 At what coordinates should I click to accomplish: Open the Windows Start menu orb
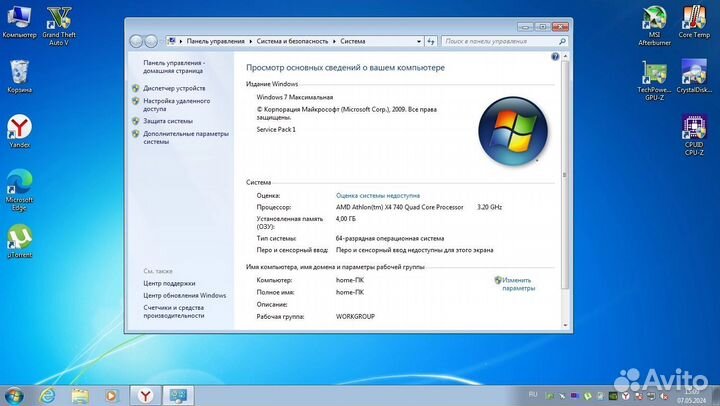point(14,395)
